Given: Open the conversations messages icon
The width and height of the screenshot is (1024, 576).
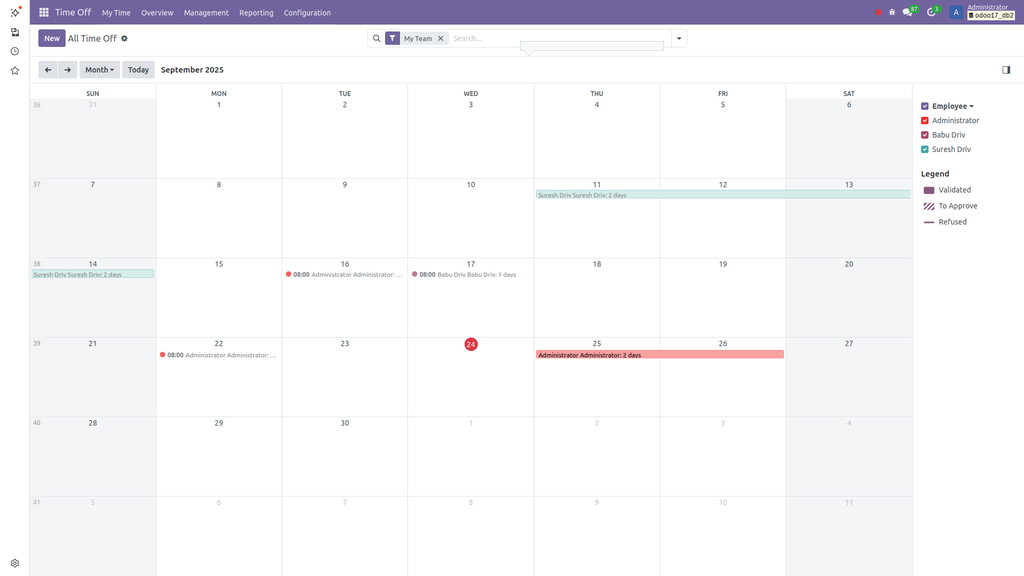Looking at the screenshot, I should pos(908,12).
